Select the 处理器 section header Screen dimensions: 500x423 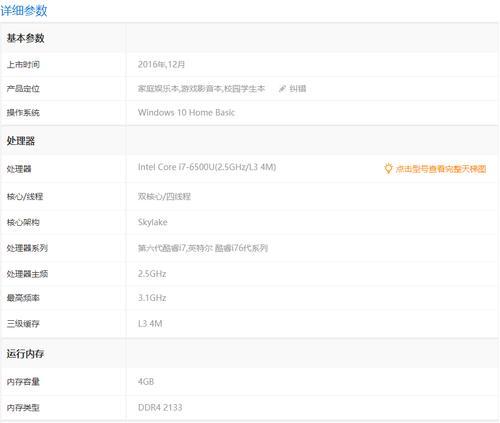coord(21,141)
